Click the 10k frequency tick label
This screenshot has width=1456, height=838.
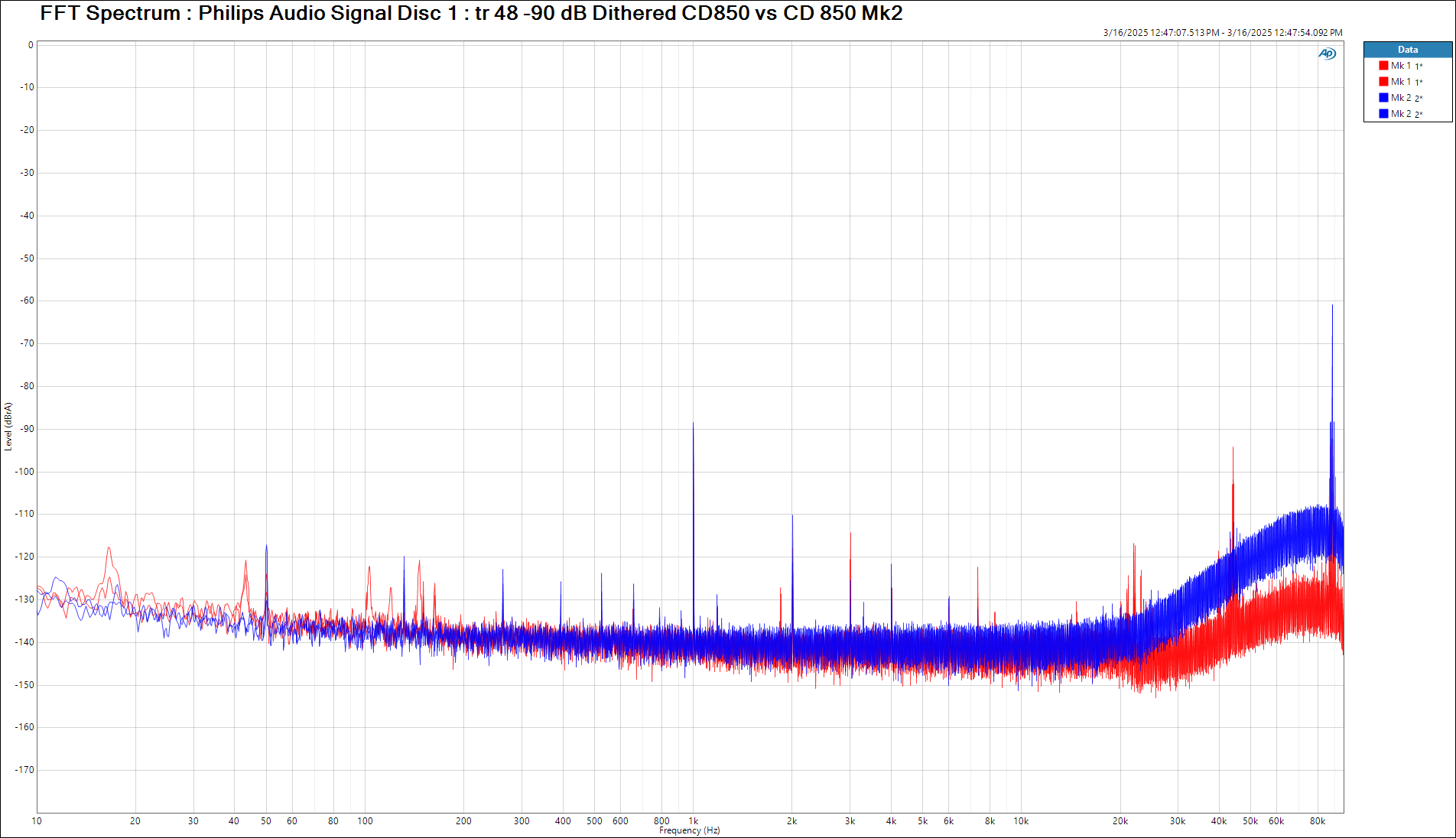pyautogui.click(x=1021, y=821)
